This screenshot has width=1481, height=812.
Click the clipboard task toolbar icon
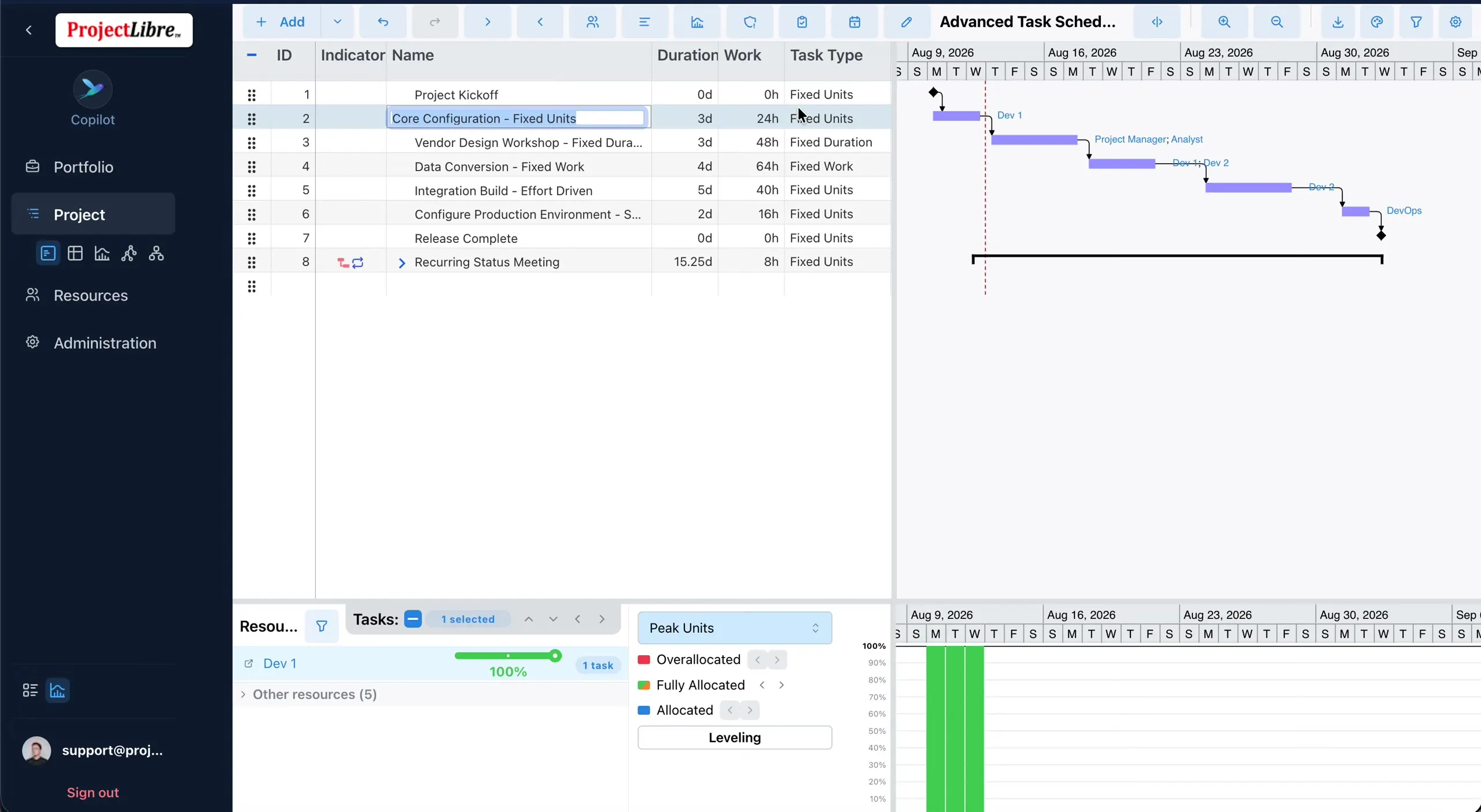click(x=802, y=22)
